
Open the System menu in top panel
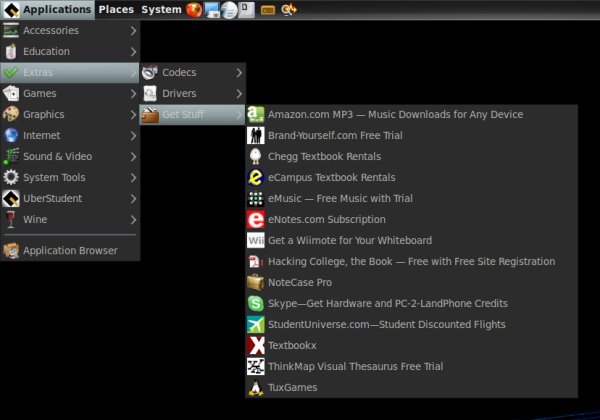click(161, 10)
